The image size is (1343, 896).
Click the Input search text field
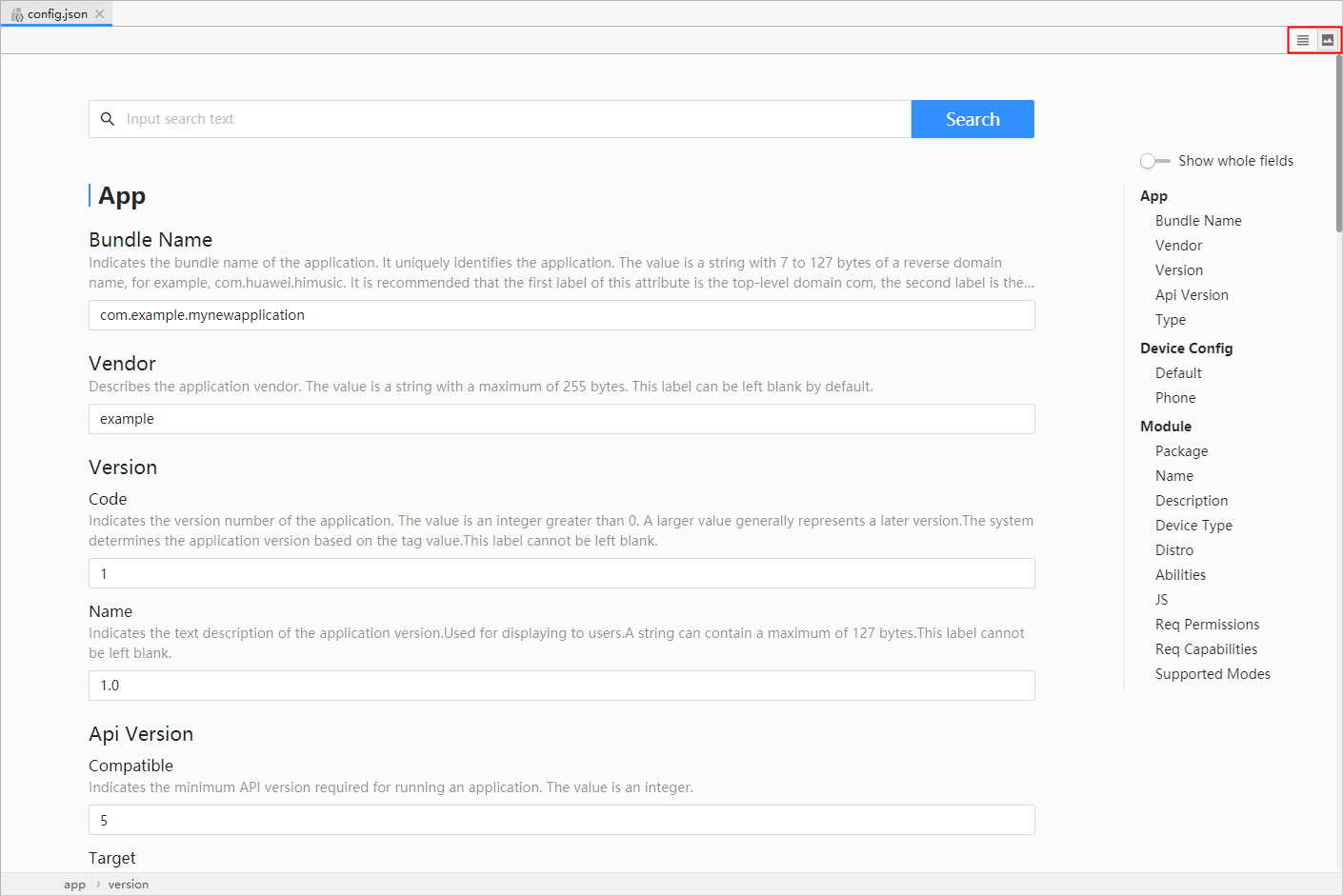514,119
